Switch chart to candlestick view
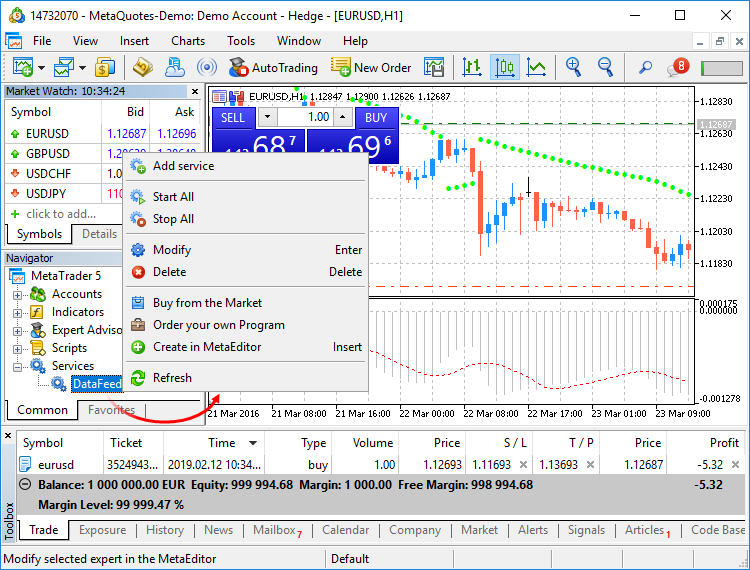The width and height of the screenshot is (750, 570). pos(504,67)
